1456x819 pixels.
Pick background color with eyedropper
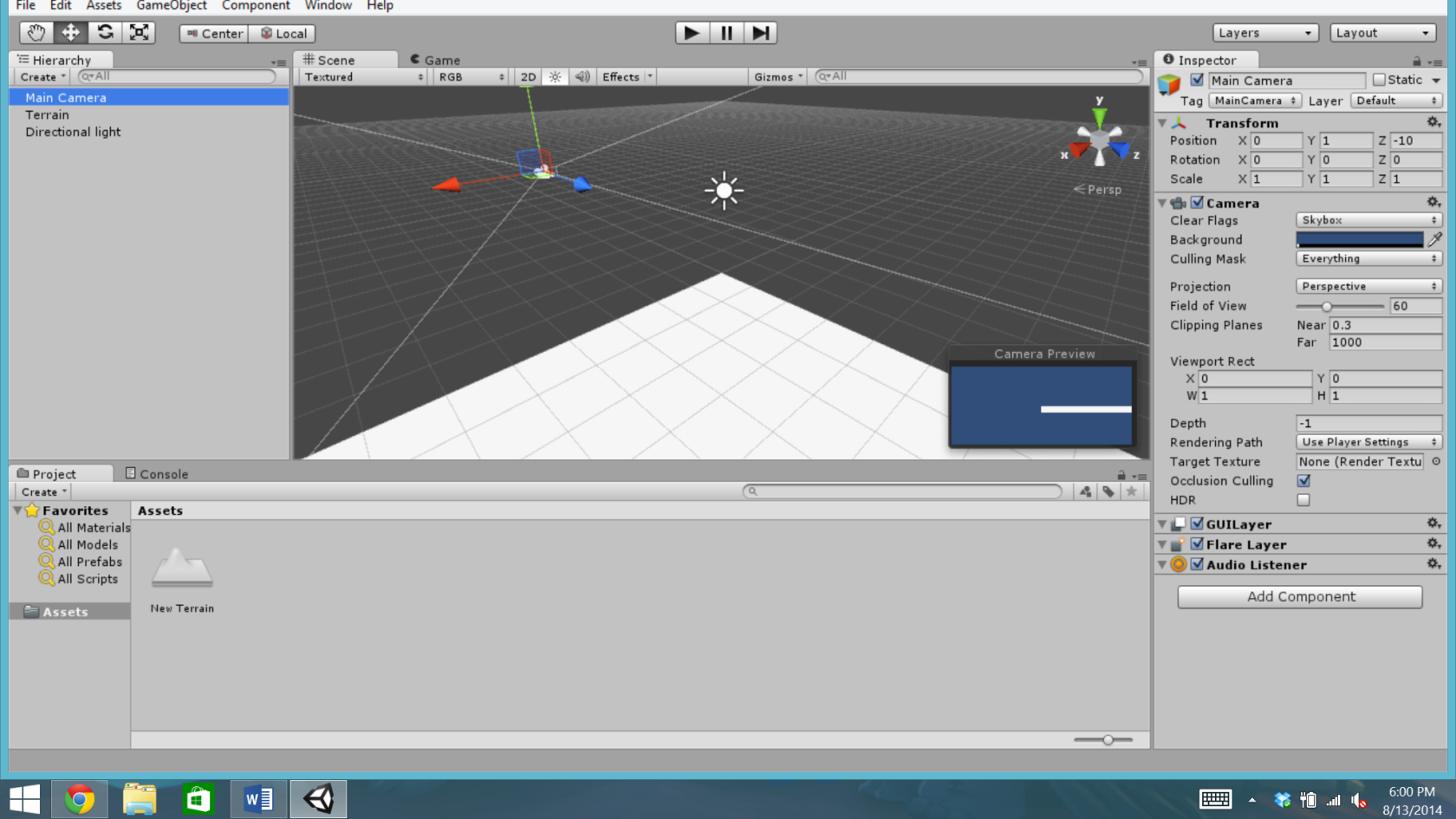[x=1435, y=239]
